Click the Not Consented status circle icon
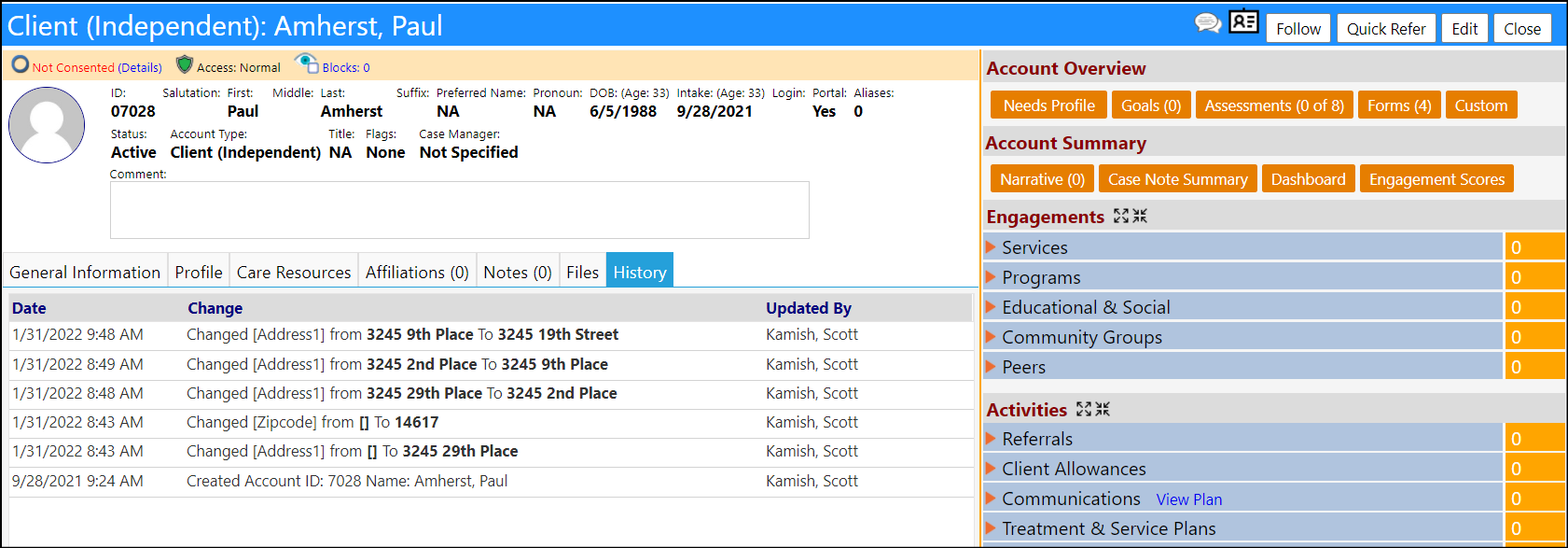1568x548 pixels. point(21,64)
